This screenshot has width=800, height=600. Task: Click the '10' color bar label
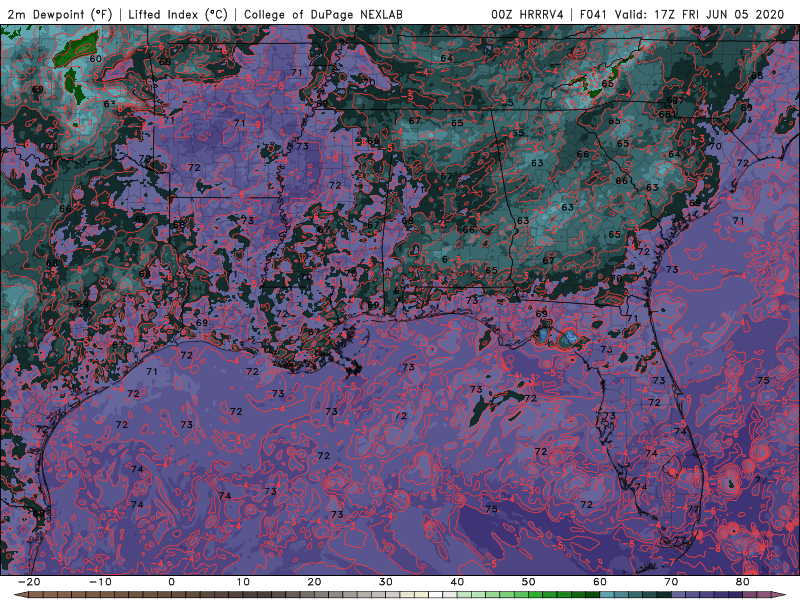pyautogui.click(x=243, y=582)
